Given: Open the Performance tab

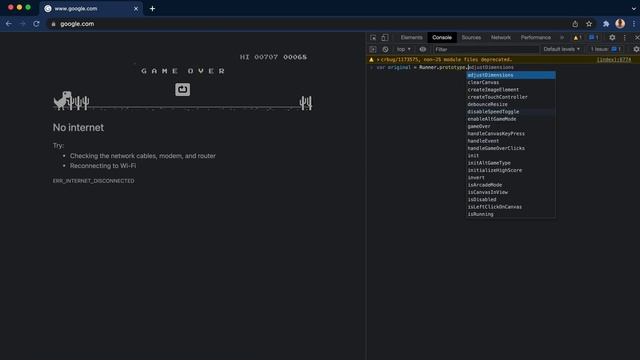Looking at the screenshot, I should (x=536, y=38).
